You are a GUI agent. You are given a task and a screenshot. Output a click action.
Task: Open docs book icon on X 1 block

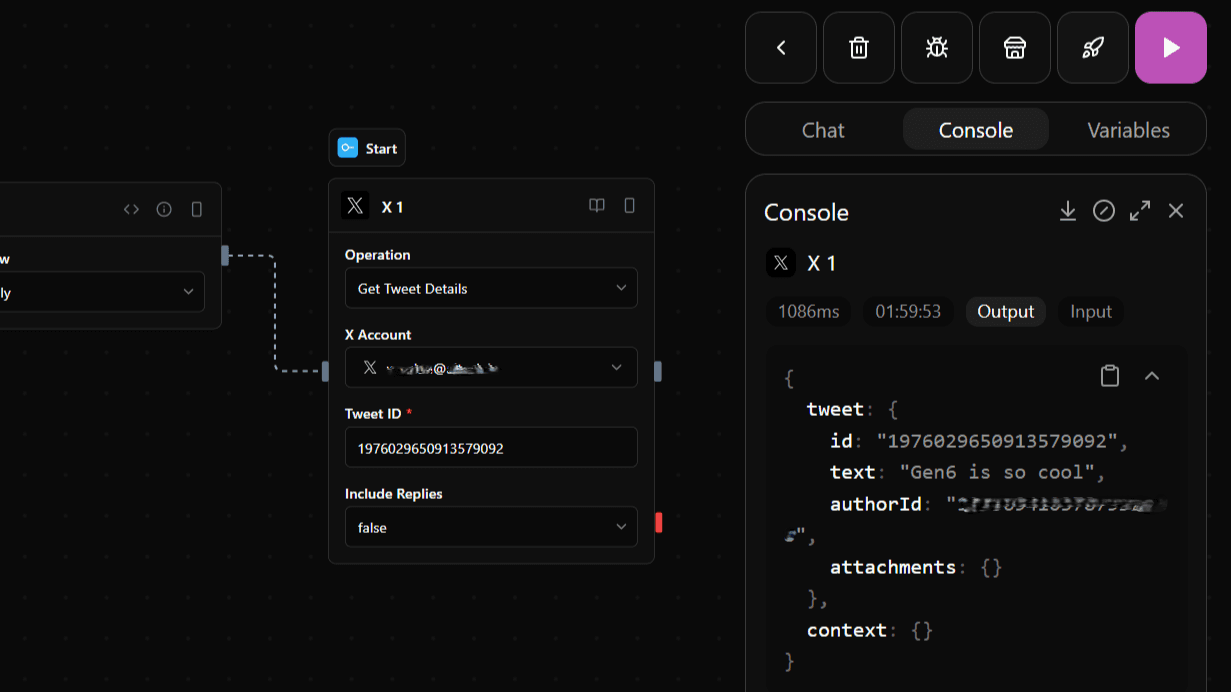coord(597,206)
